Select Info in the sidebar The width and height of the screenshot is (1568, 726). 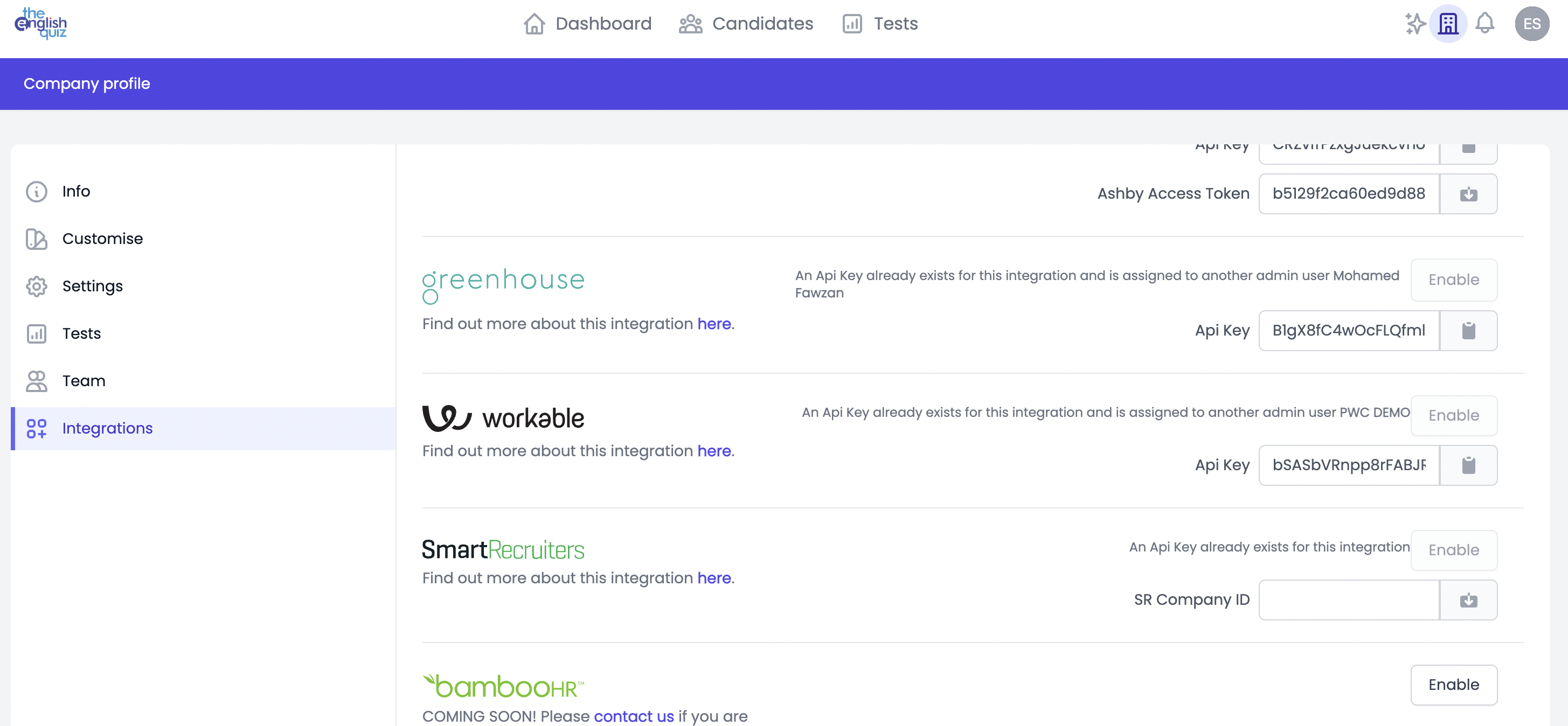76,191
